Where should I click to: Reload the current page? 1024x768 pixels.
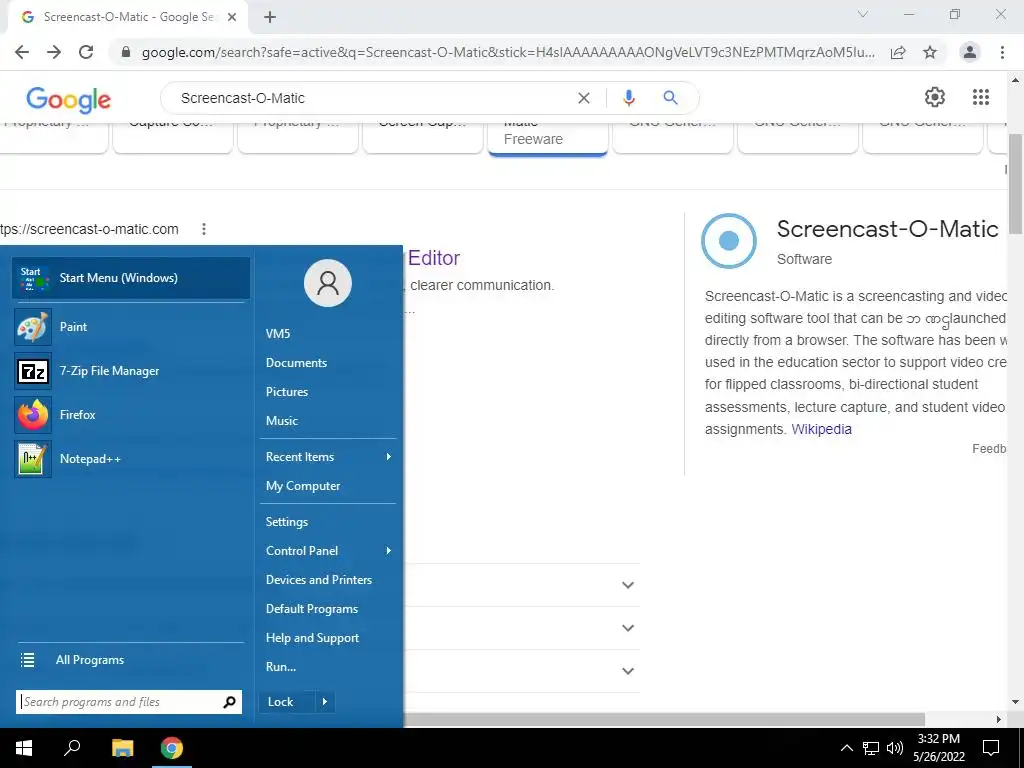[86, 52]
